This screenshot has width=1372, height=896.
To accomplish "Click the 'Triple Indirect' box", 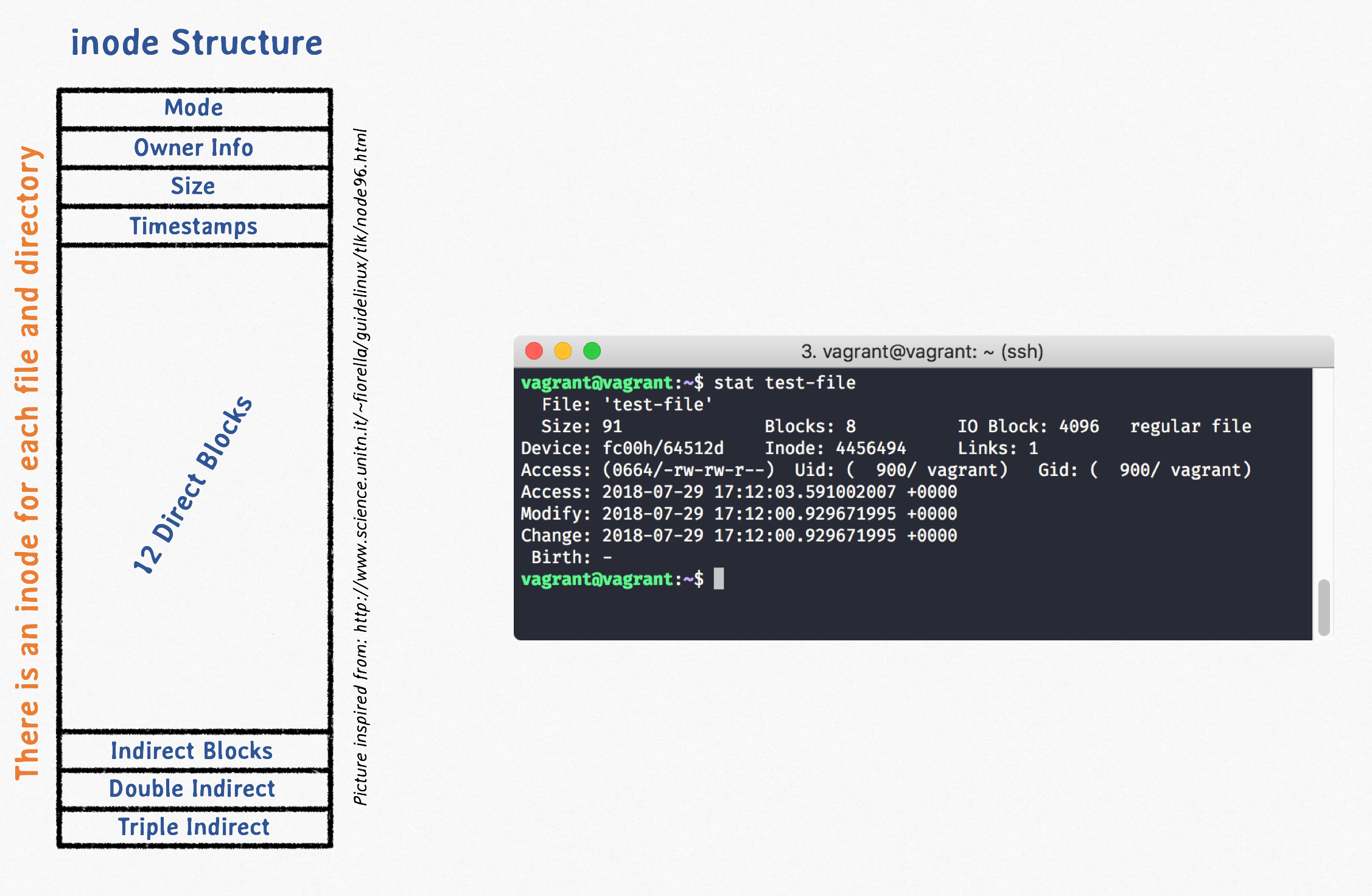I will click(x=194, y=827).
